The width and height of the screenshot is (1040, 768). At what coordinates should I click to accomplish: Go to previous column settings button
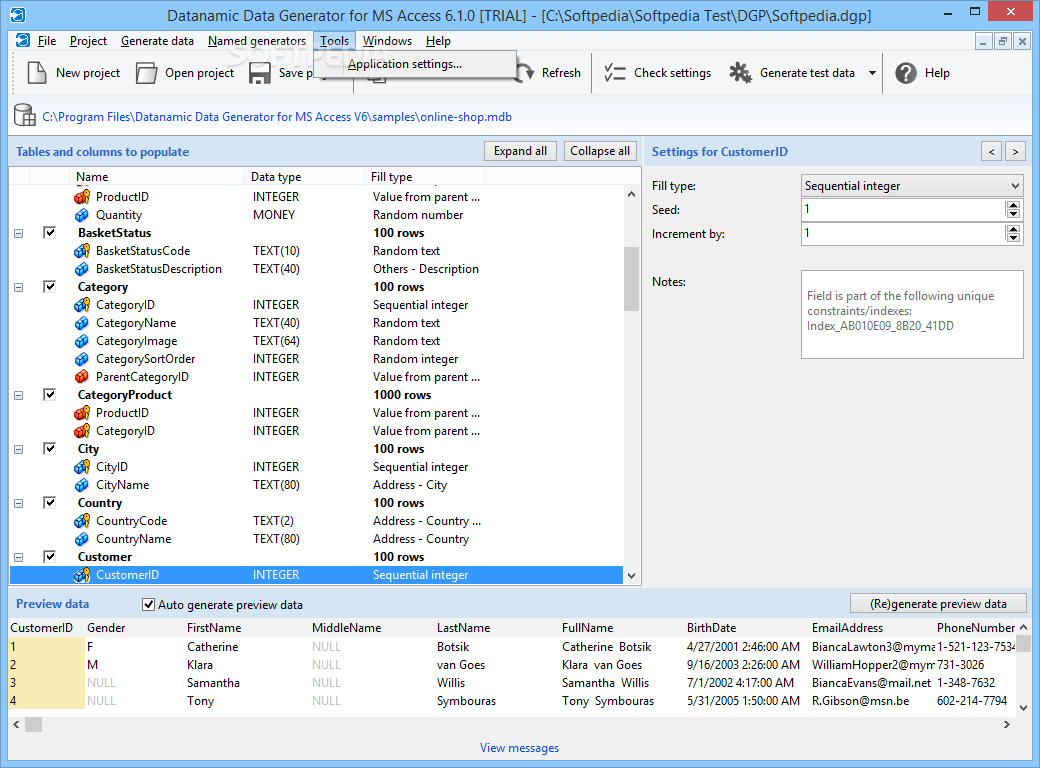[992, 151]
